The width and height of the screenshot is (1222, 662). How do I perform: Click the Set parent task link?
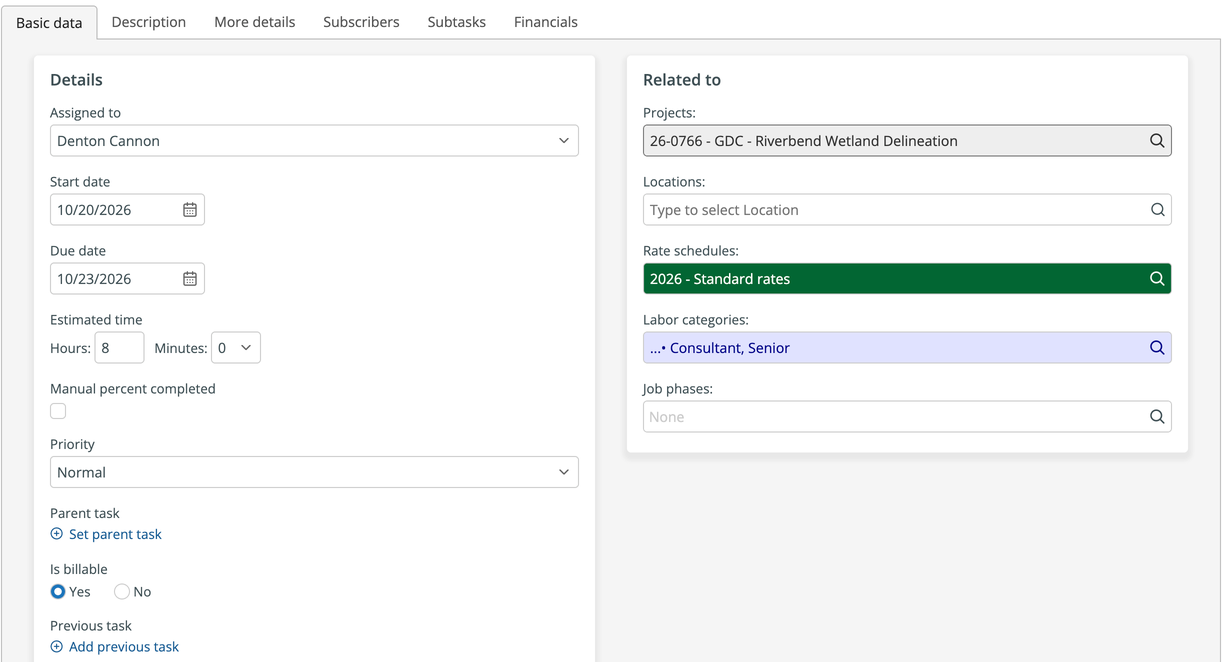coord(115,534)
